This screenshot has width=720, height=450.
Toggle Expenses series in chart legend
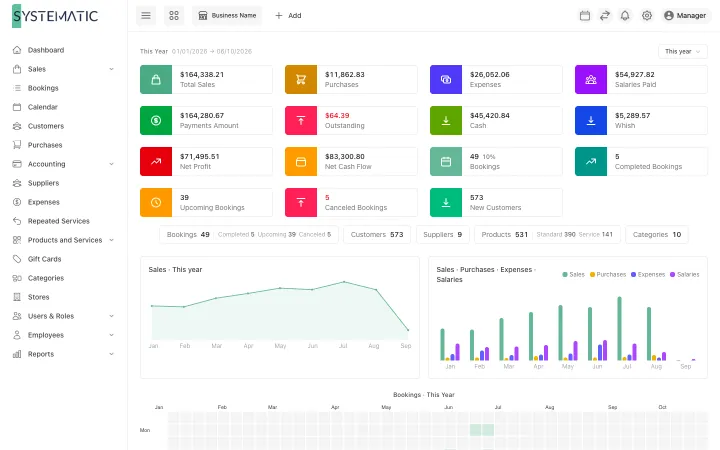click(648, 274)
